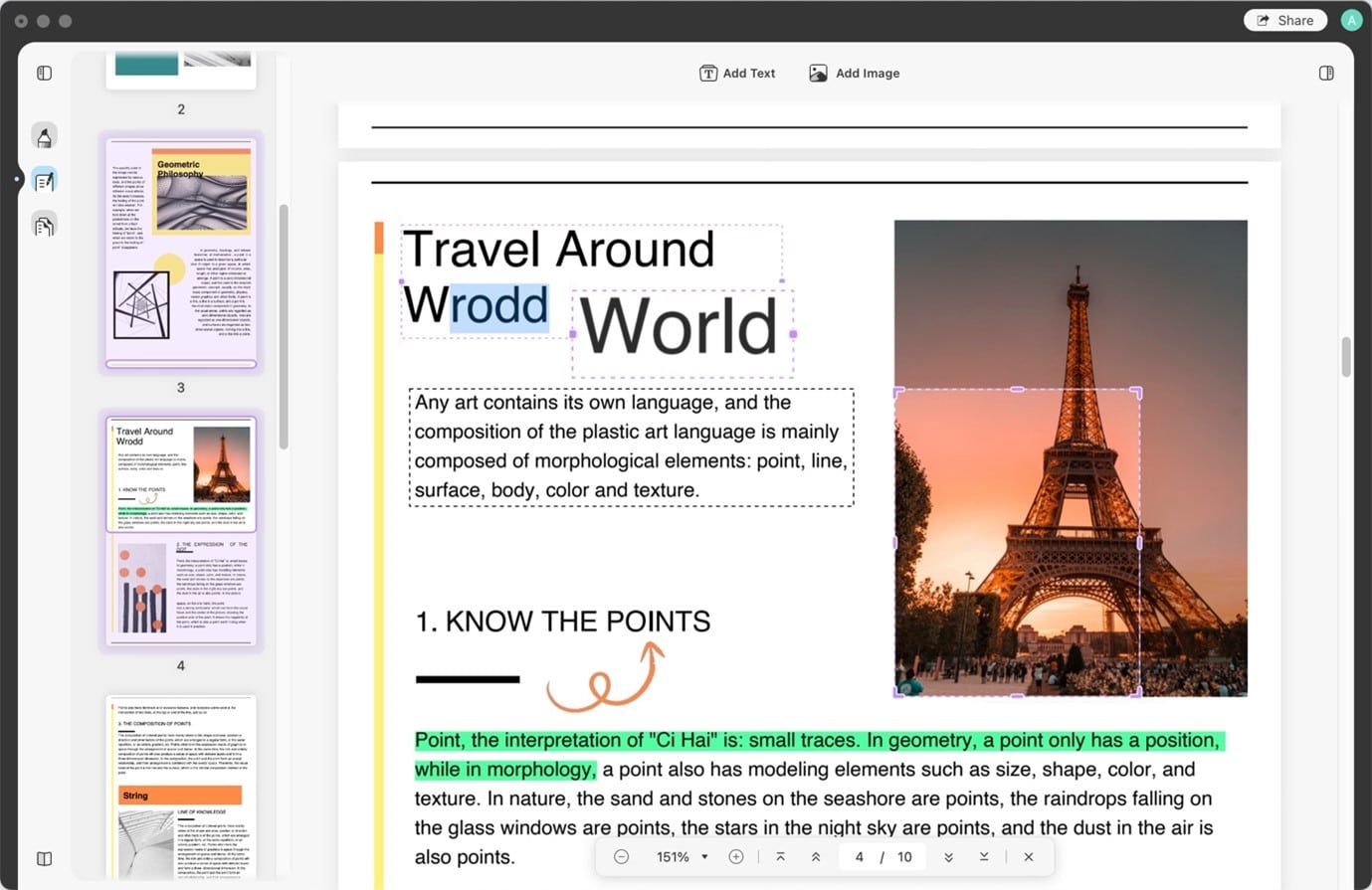1372x890 pixels.
Task: Jump to the first page
Action: [x=780, y=856]
